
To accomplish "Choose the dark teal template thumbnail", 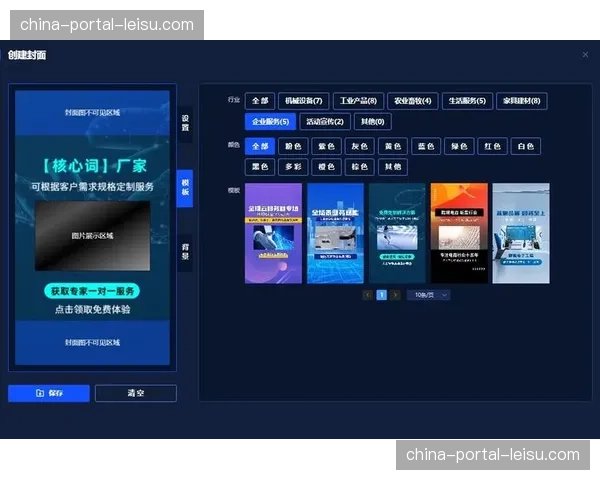I will (397, 233).
